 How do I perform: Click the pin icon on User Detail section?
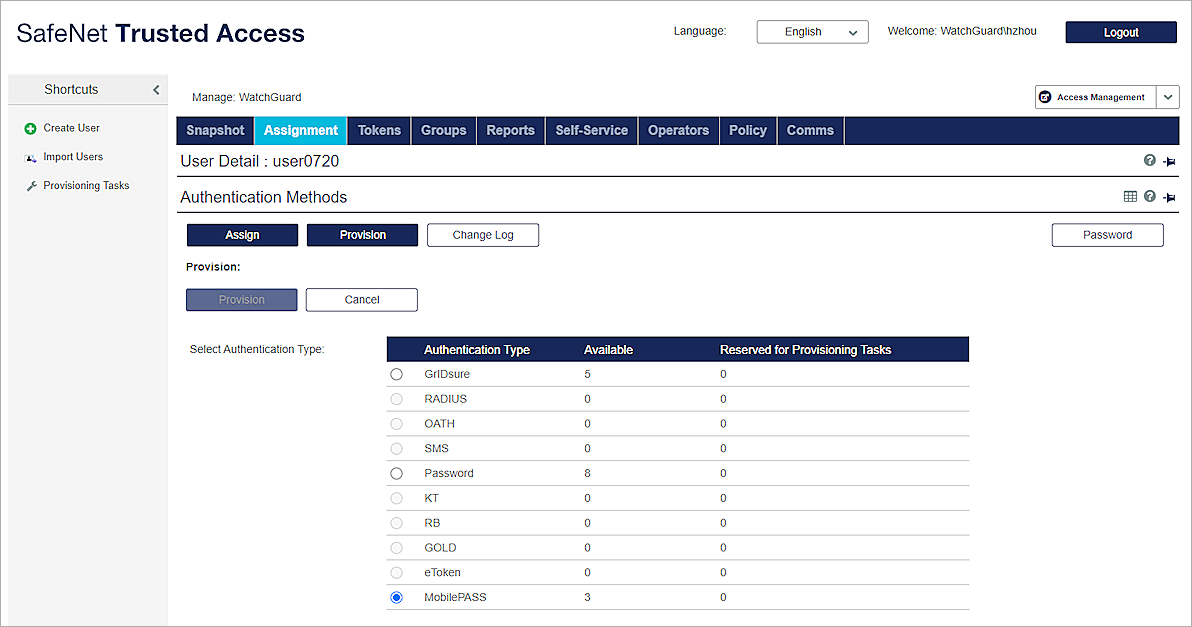(x=1169, y=161)
